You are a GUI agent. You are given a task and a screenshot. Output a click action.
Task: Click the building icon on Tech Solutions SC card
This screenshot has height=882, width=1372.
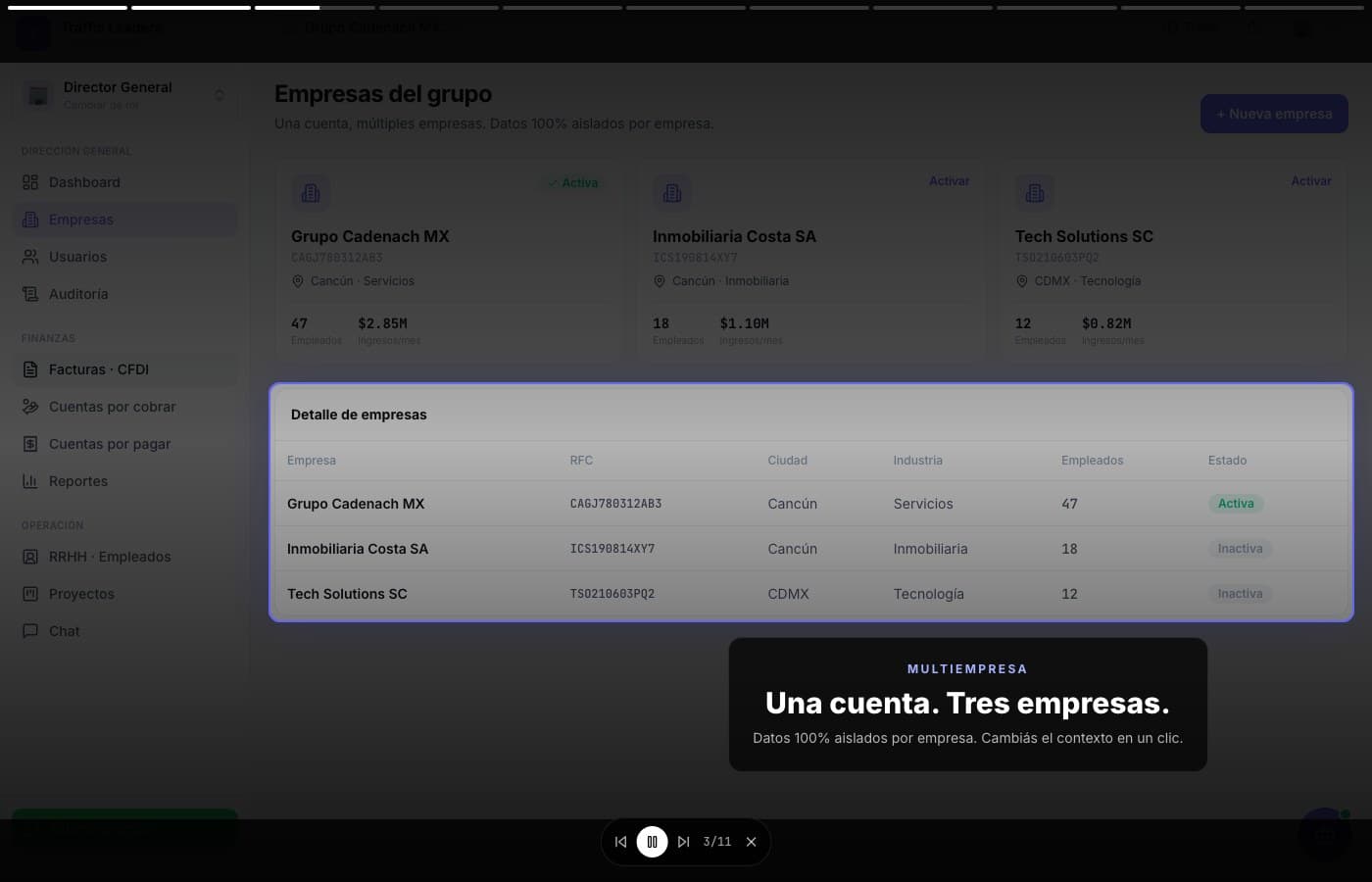click(x=1035, y=193)
